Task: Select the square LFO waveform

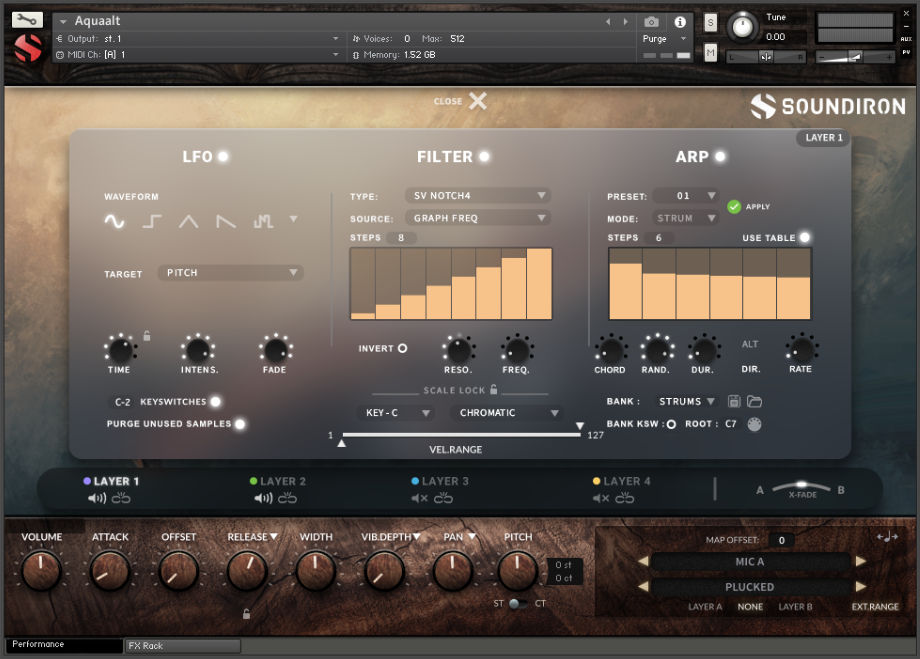Action: [152, 222]
